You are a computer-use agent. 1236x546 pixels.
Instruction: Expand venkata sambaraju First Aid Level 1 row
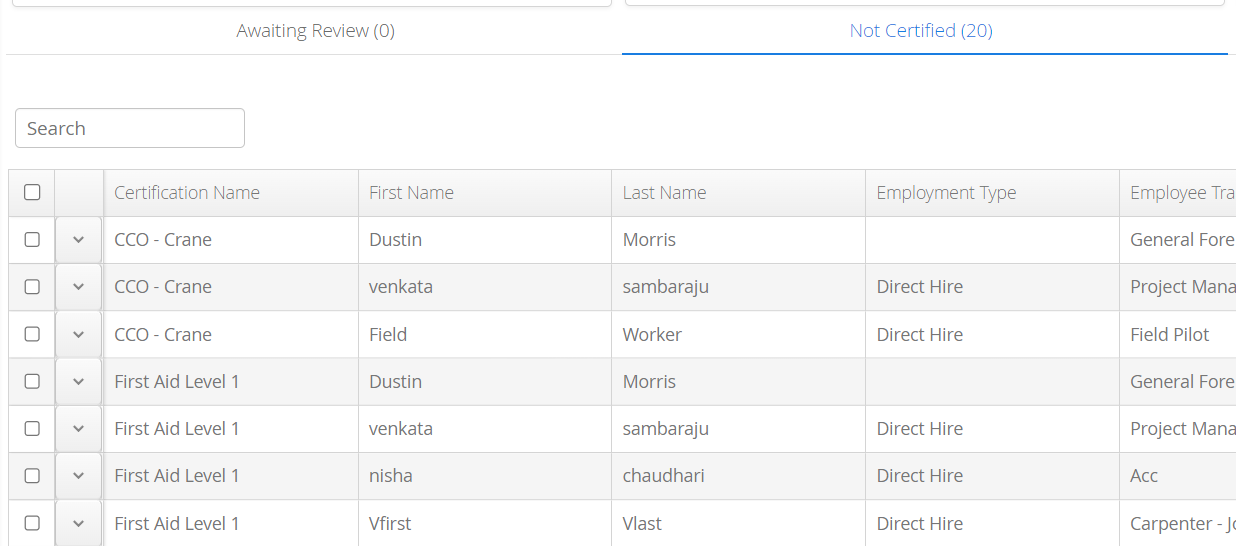[x=79, y=428]
